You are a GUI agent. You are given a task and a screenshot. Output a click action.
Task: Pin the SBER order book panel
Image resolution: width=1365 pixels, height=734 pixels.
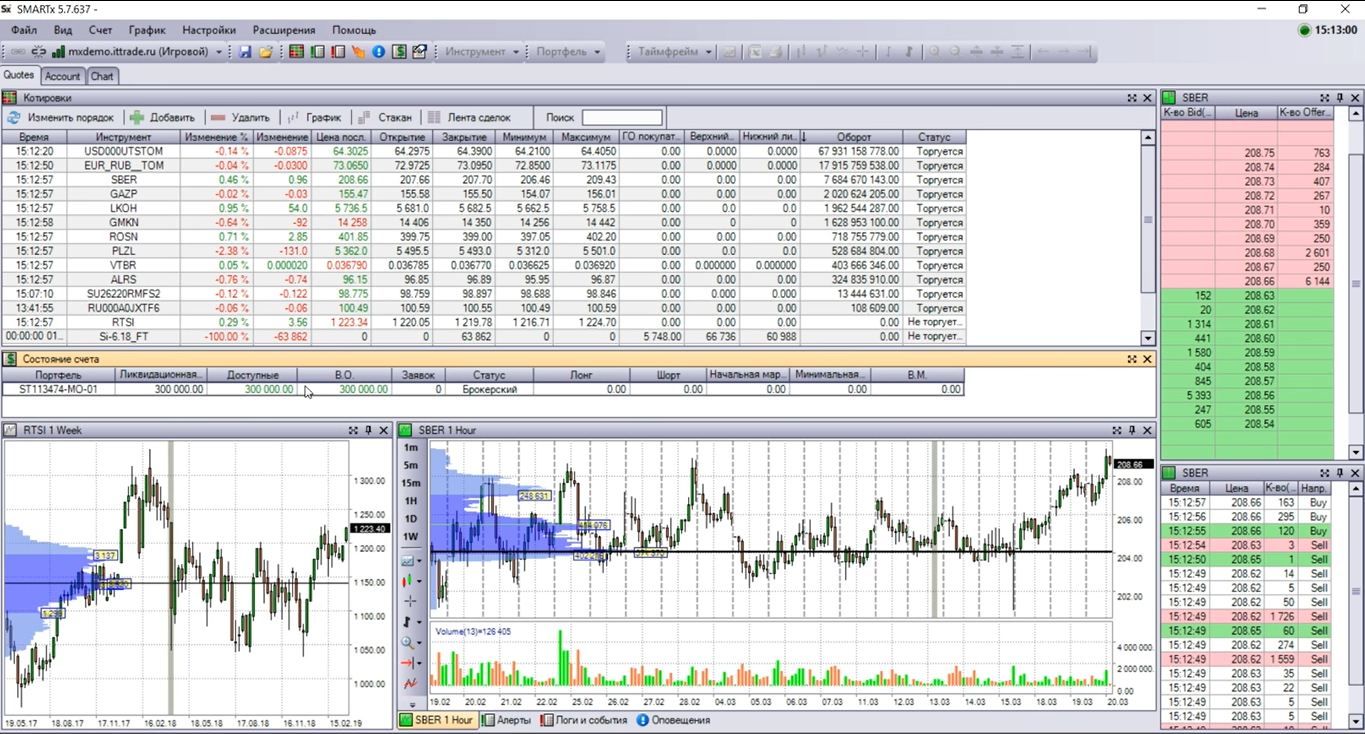1340,98
